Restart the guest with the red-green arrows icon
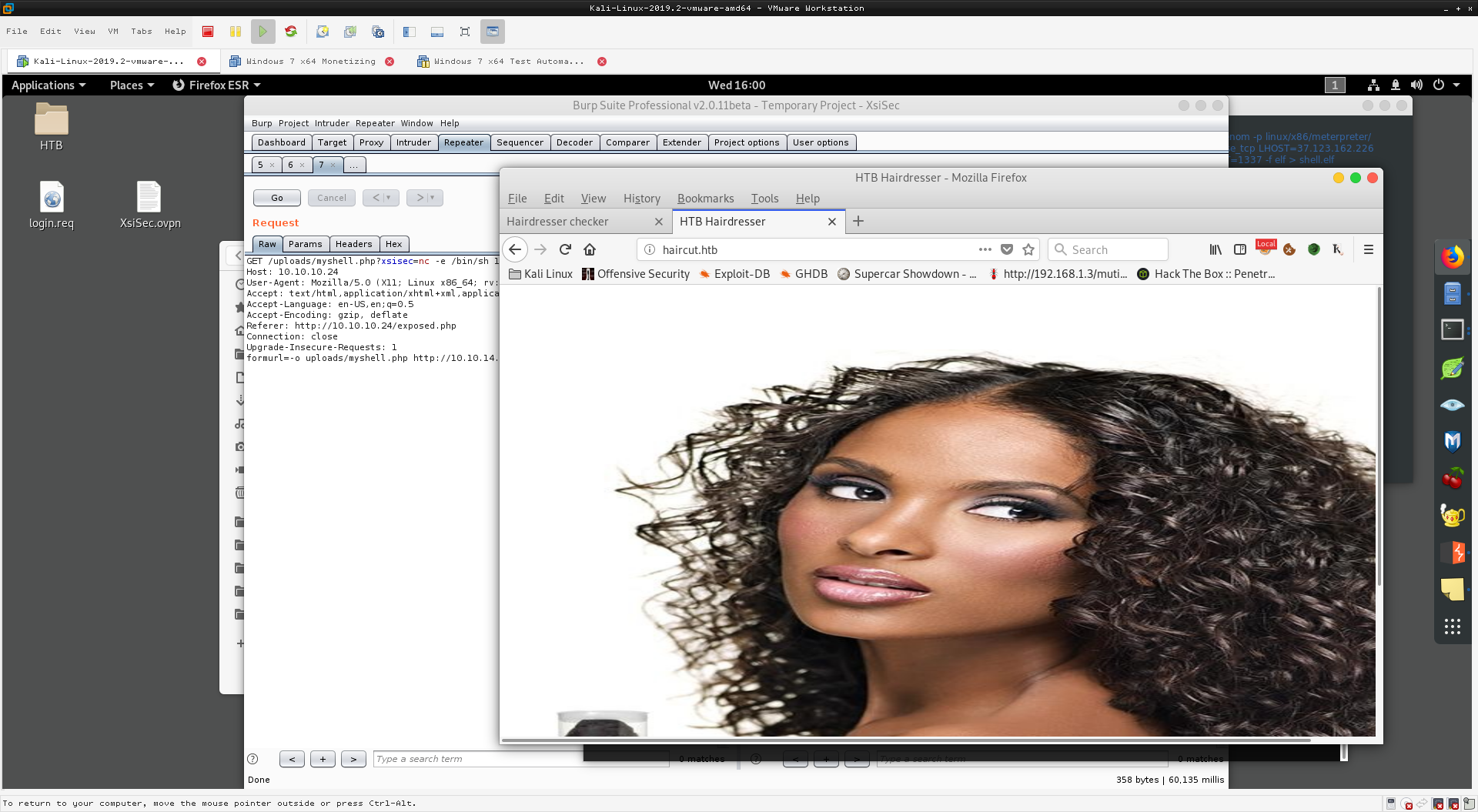The height and width of the screenshot is (812, 1478). point(291,32)
